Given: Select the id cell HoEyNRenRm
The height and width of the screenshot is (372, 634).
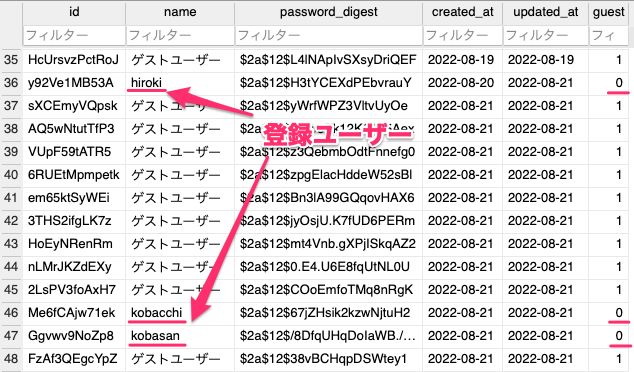Looking at the screenshot, I should coord(74,244).
